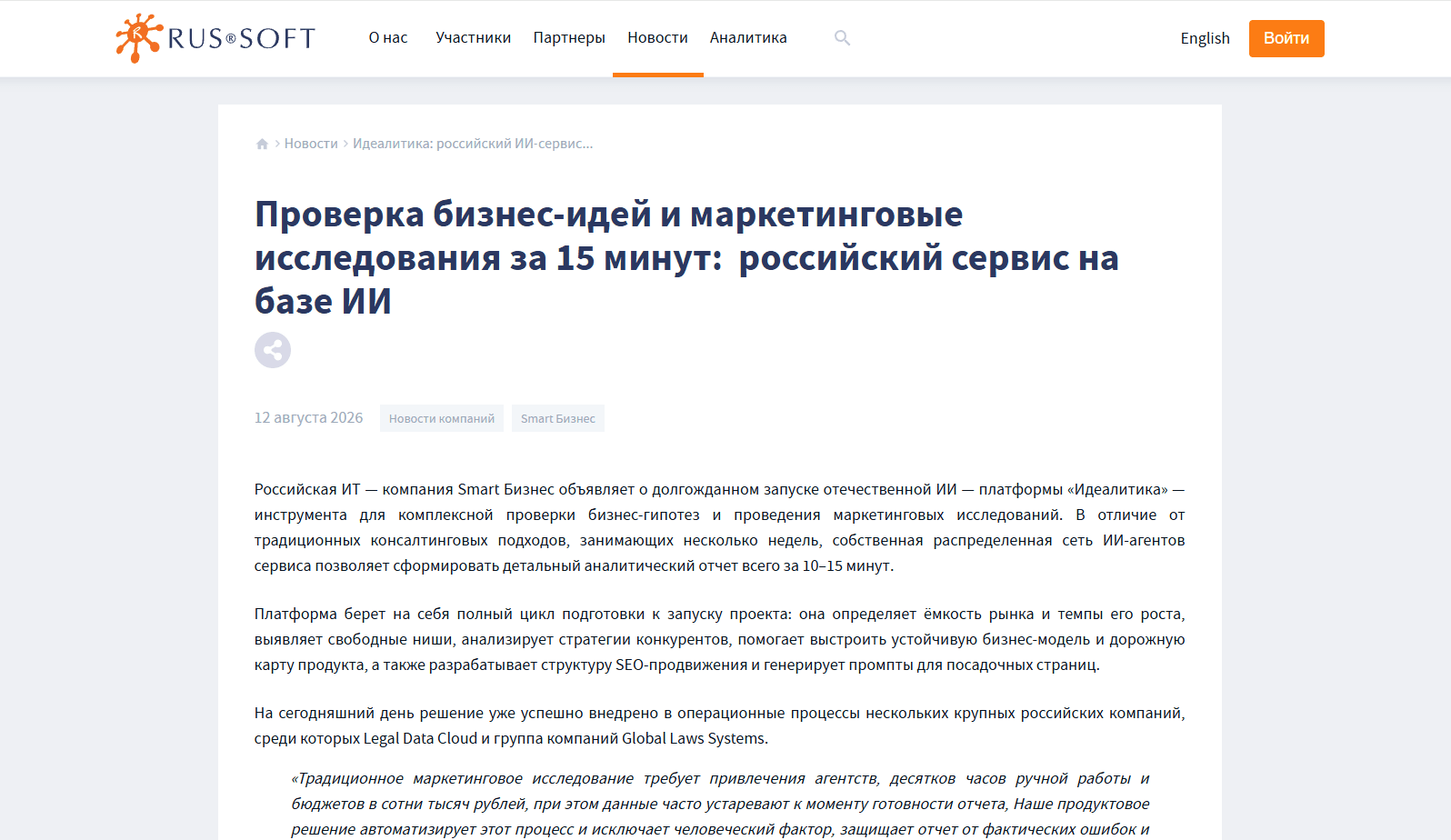Screen dimensions: 1451x840
Task: Go to home via breadcrumb house icon
Action: coord(262,144)
